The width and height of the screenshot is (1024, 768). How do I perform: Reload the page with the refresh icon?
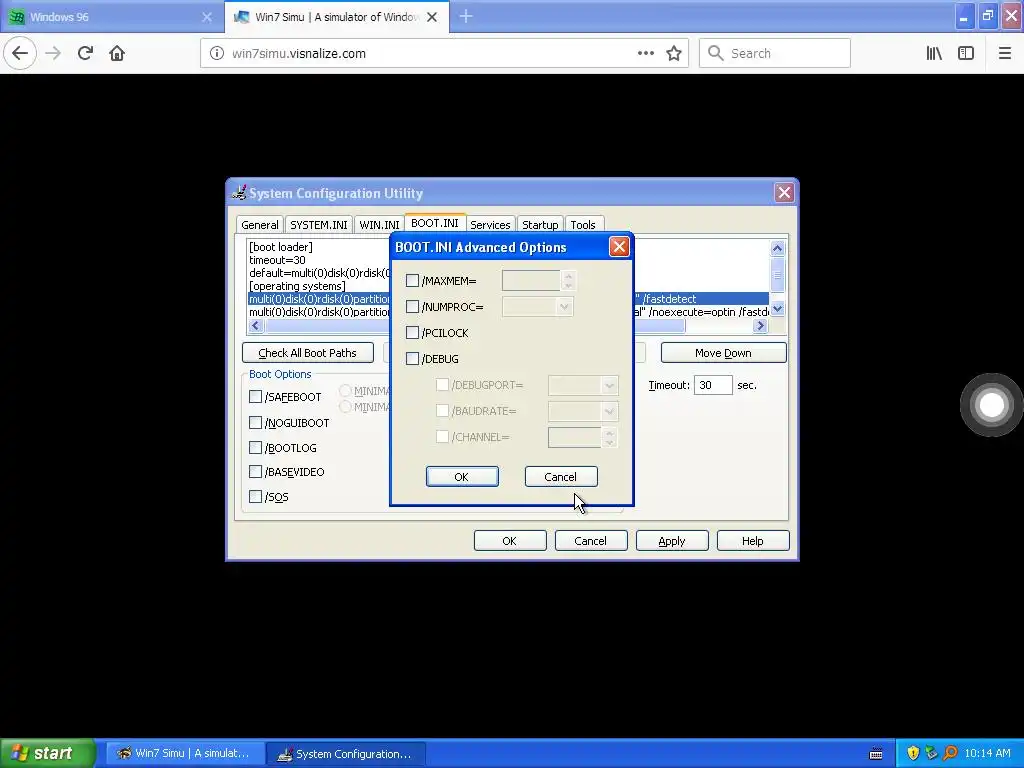(x=85, y=53)
